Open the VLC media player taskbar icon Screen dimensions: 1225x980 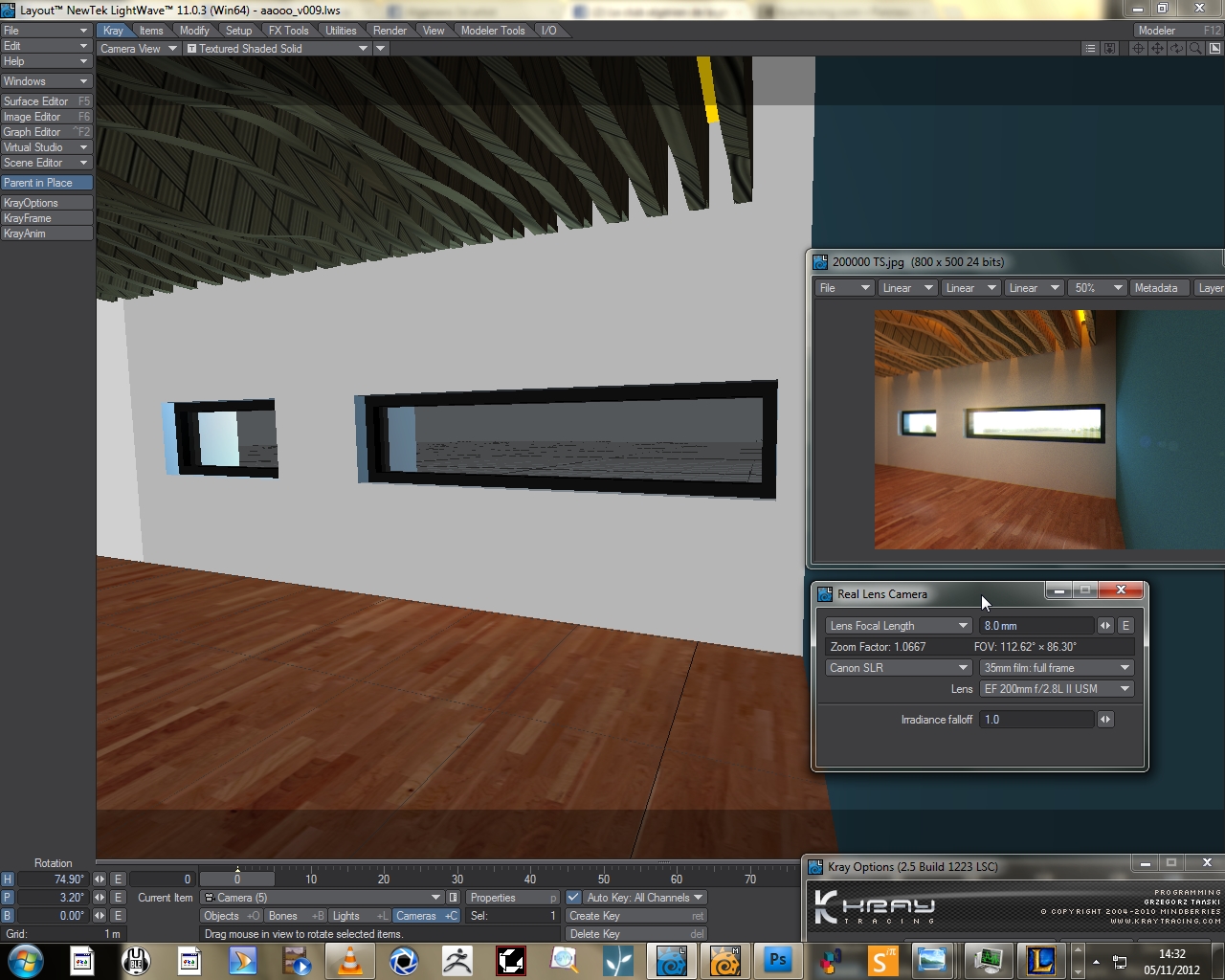(350, 960)
